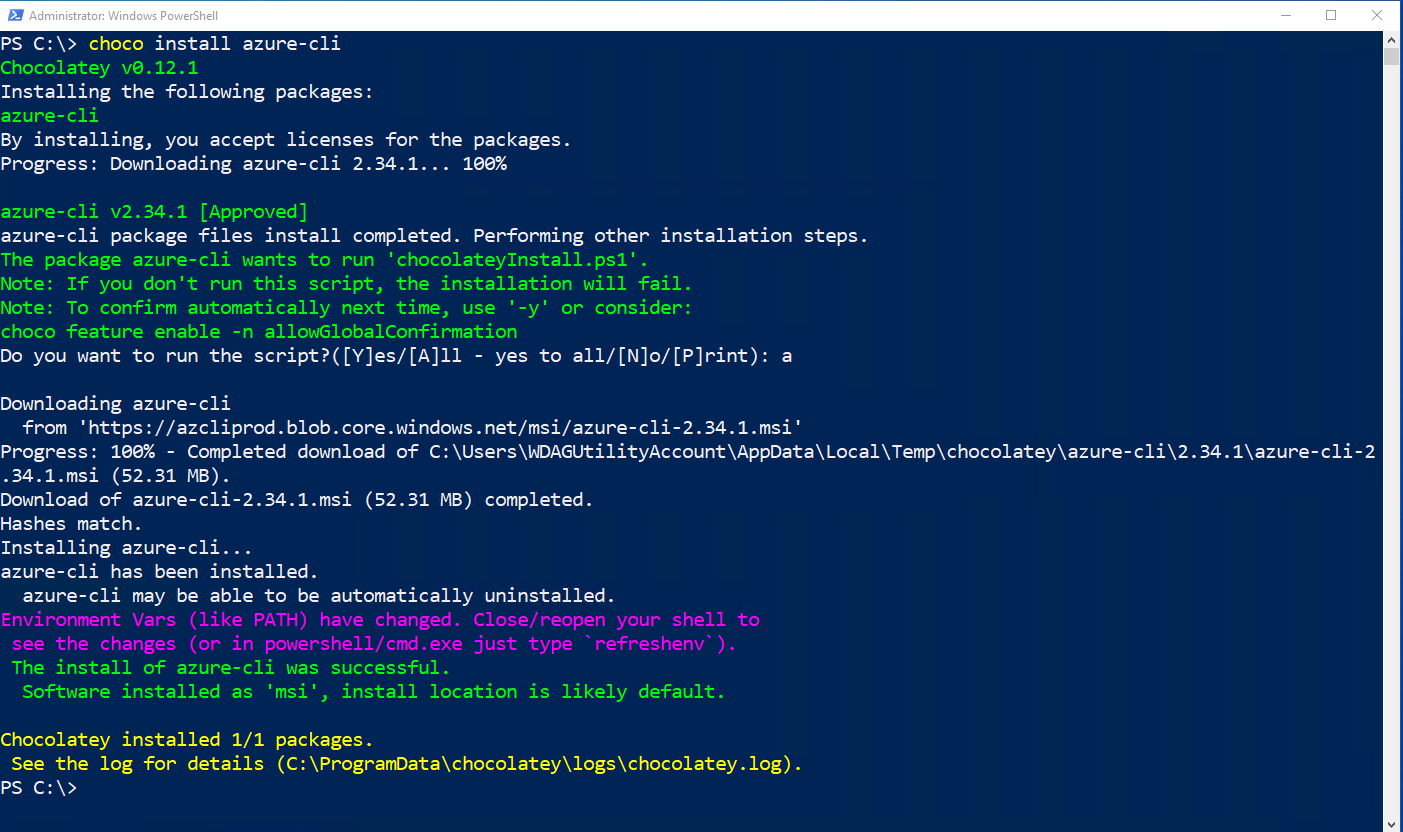Click the refreshenv hint text

(x=650, y=643)
